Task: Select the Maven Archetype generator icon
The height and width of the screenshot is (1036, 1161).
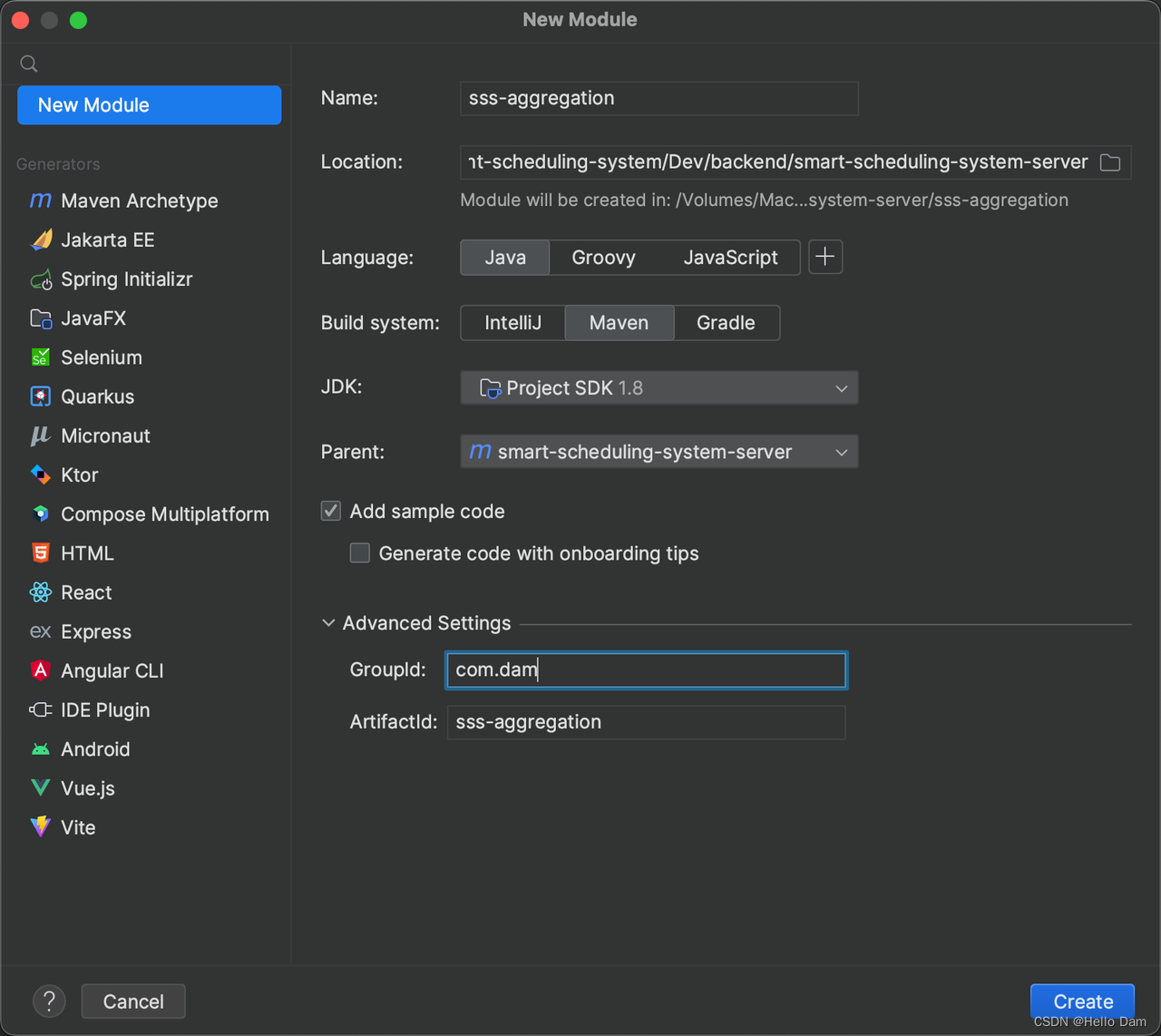Action: (41, 200)
